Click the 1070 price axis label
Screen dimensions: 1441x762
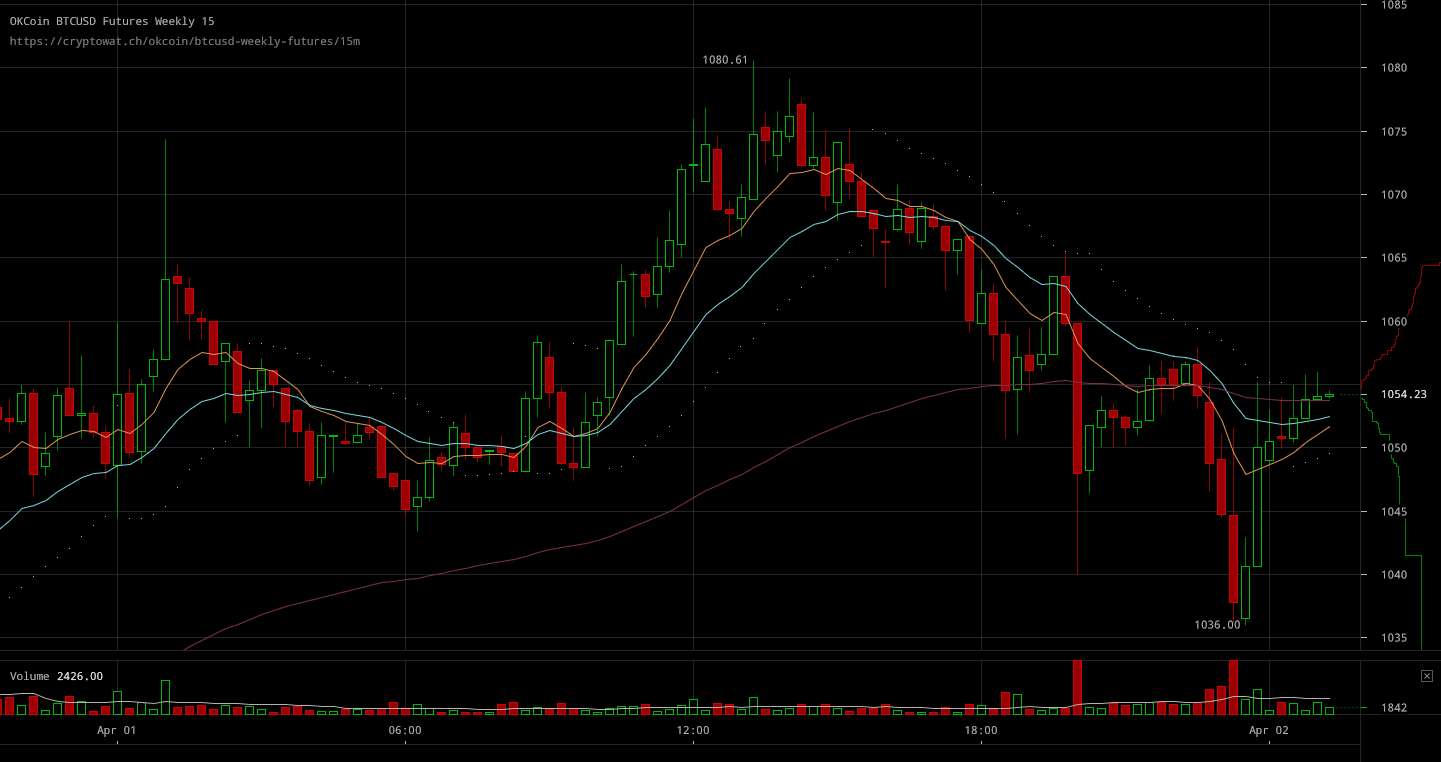1394,195
